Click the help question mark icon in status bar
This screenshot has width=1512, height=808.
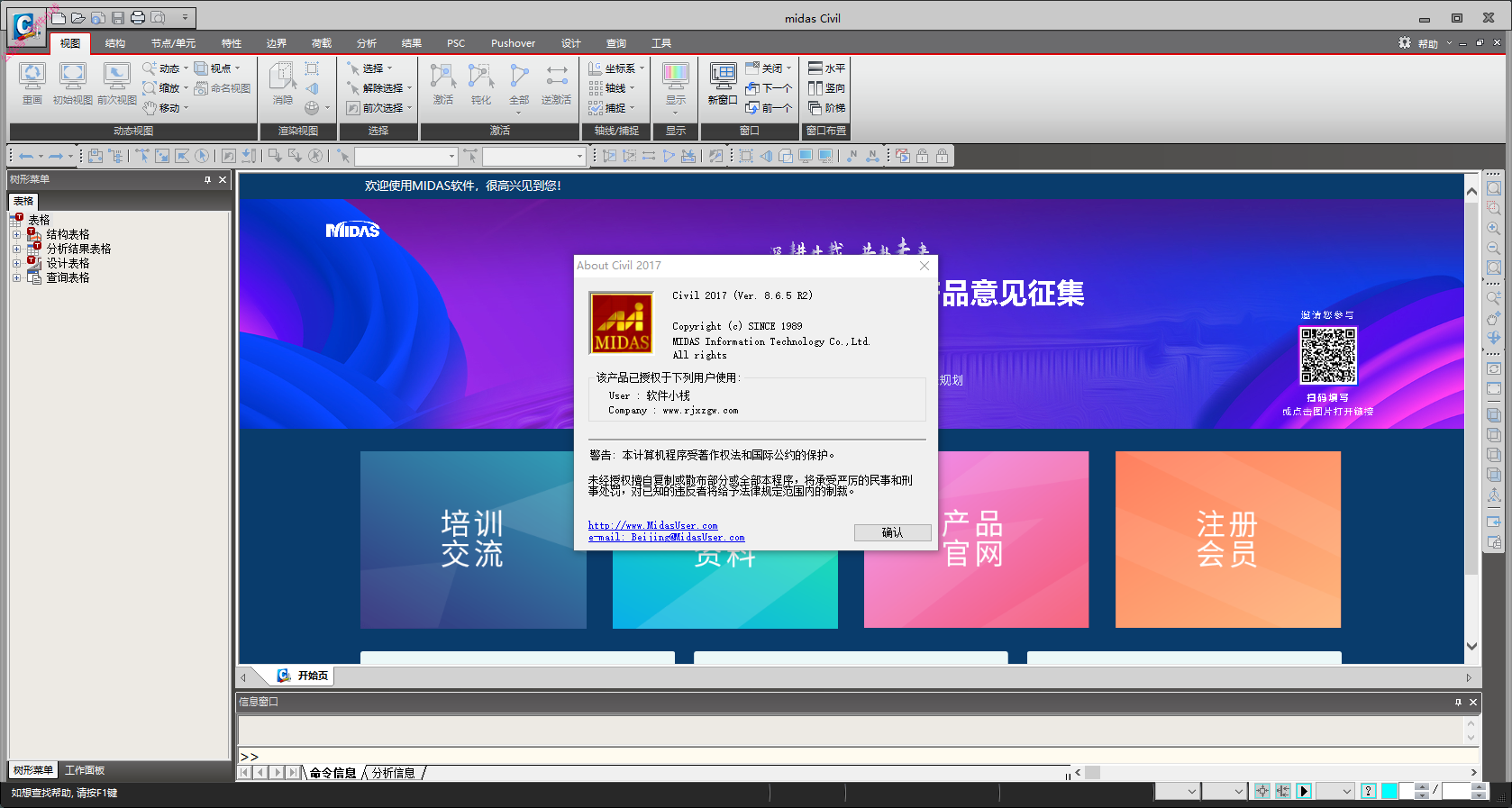(1369, 791)
